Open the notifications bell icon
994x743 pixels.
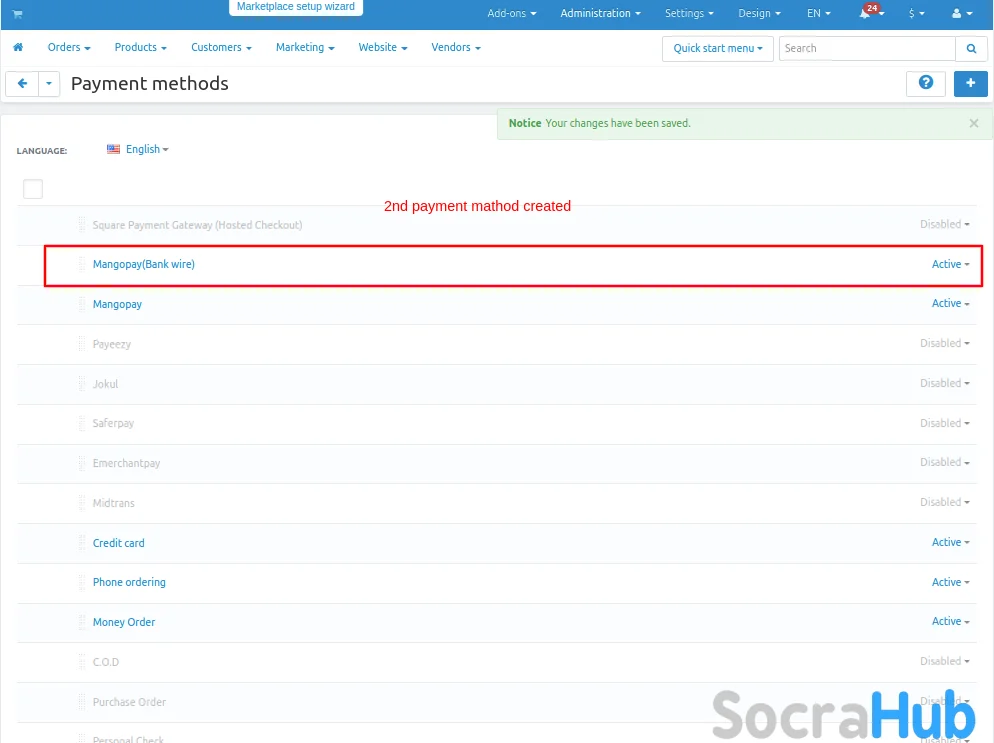[866, 14]
